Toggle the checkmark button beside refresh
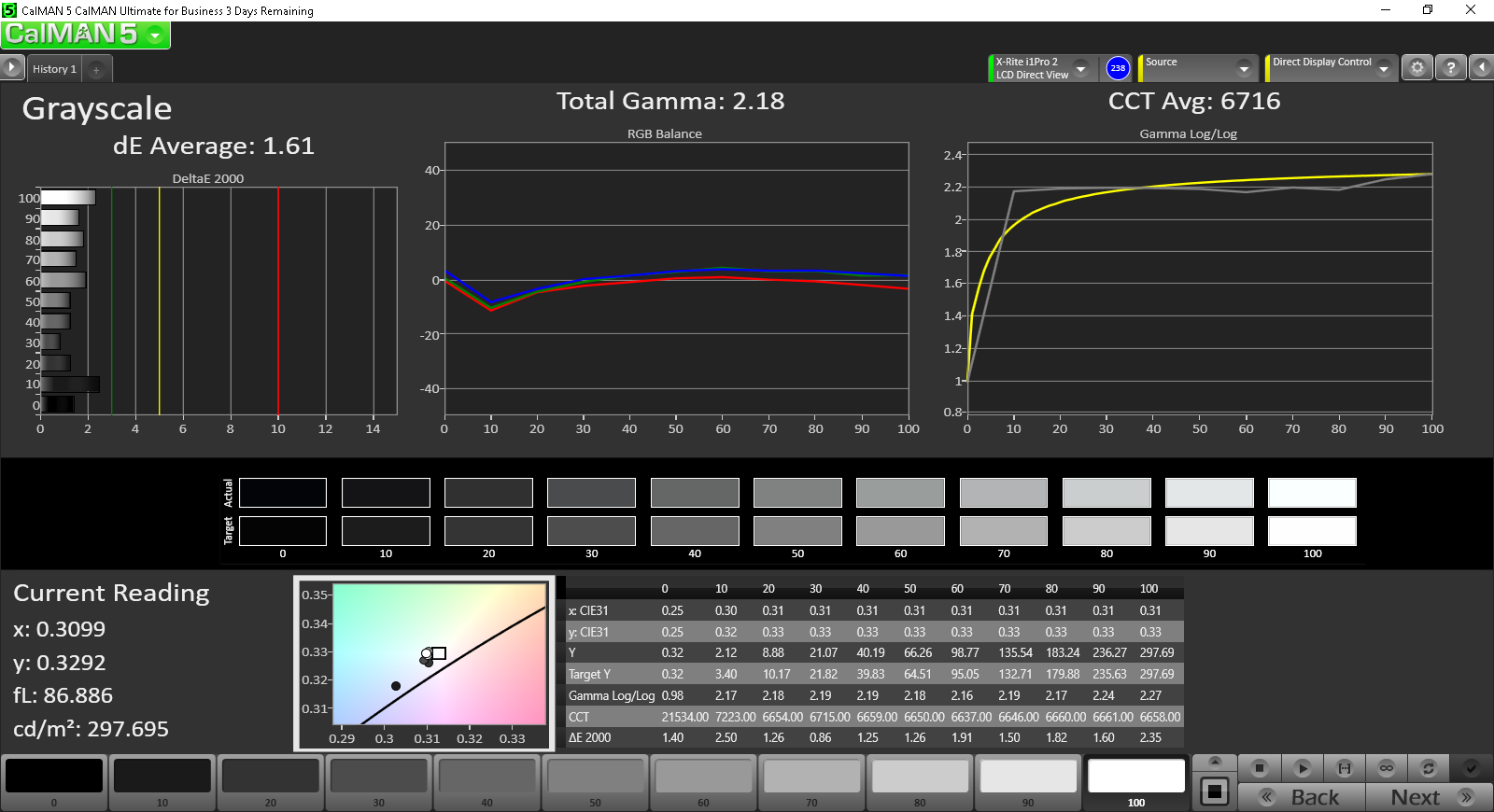The width and height of the screenshot is (1494, 812). (x=1471, y=768)
